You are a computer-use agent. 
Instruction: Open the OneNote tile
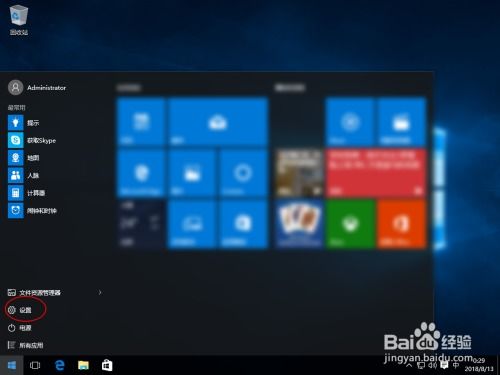[243, 224]
